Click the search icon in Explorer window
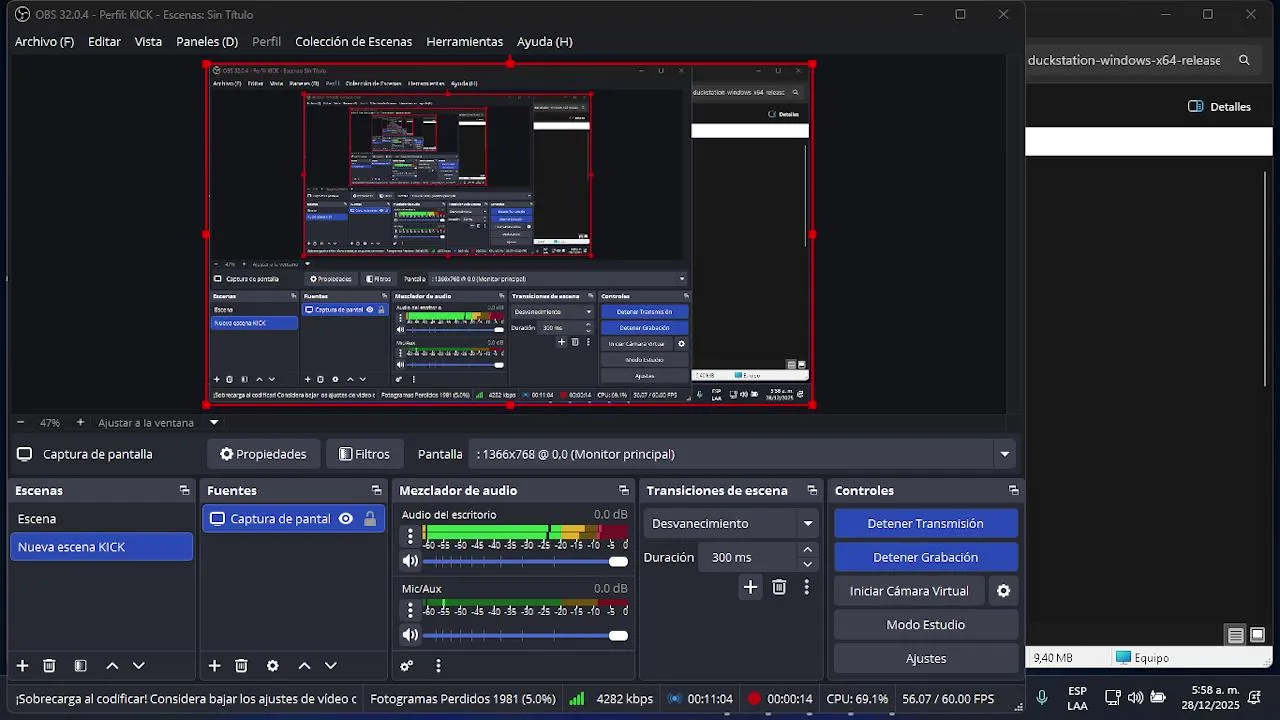The height and width of the screenshot is (720, 1280). coord(1244,60)
